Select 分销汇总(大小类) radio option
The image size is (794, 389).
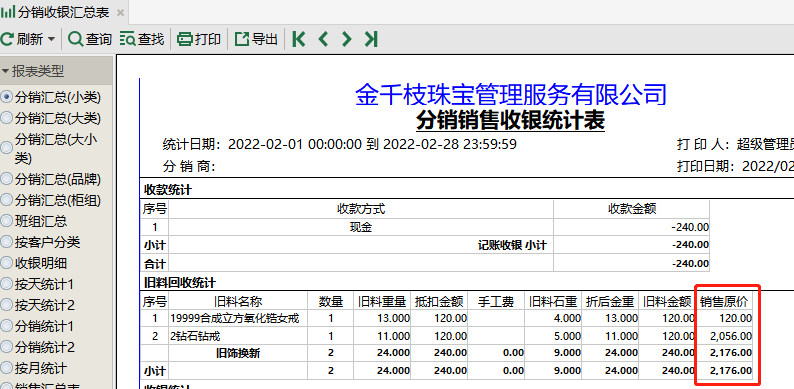(x=7, y=148)
